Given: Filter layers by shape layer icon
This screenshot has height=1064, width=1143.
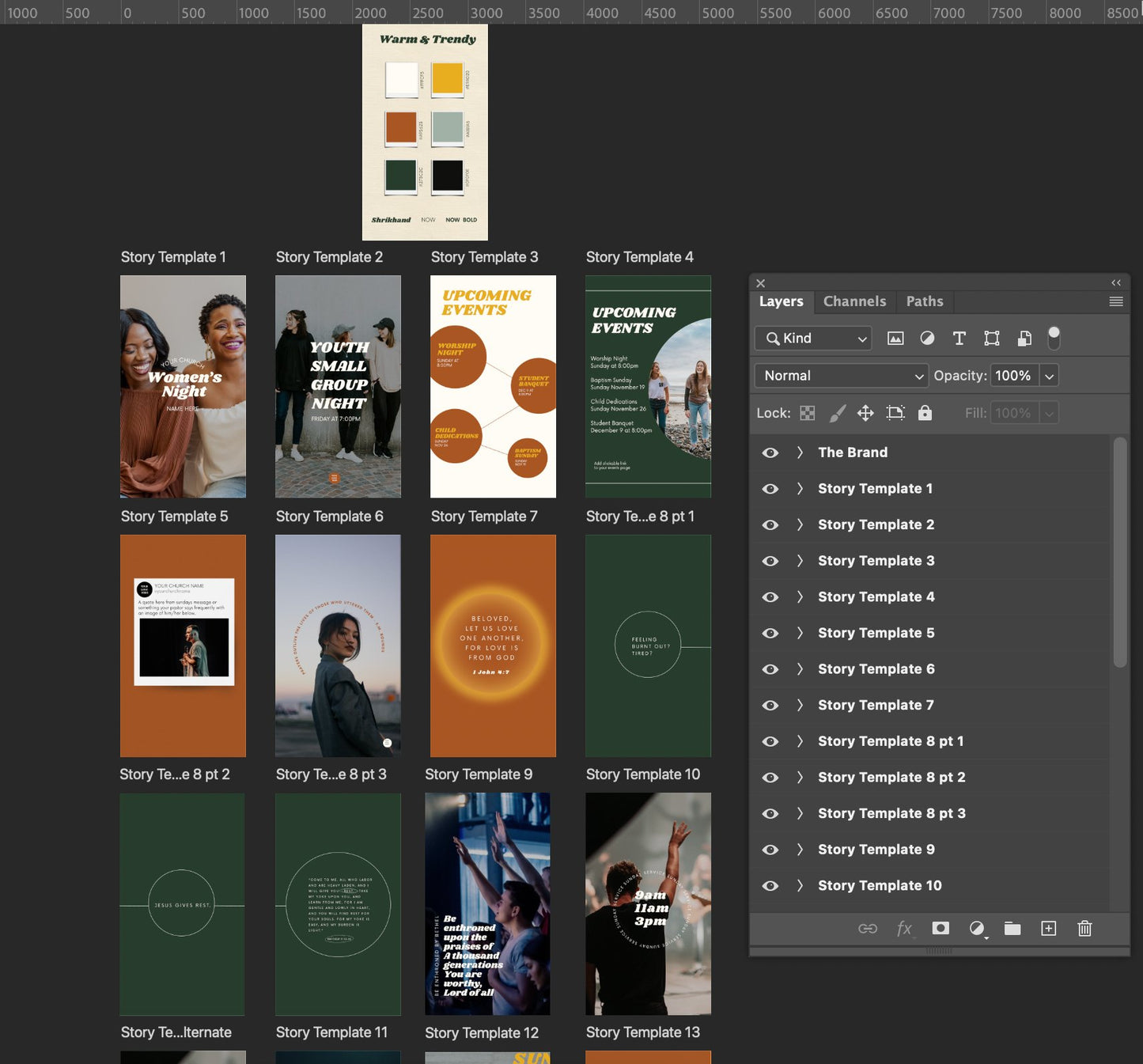Looking at the screenshot, I should 991,339.
